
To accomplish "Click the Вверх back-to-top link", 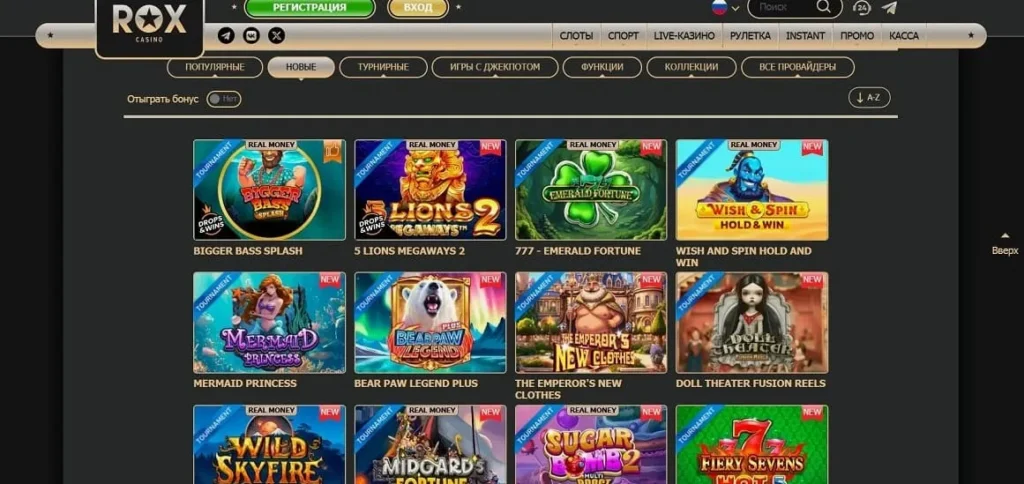I will (1005, 245).
